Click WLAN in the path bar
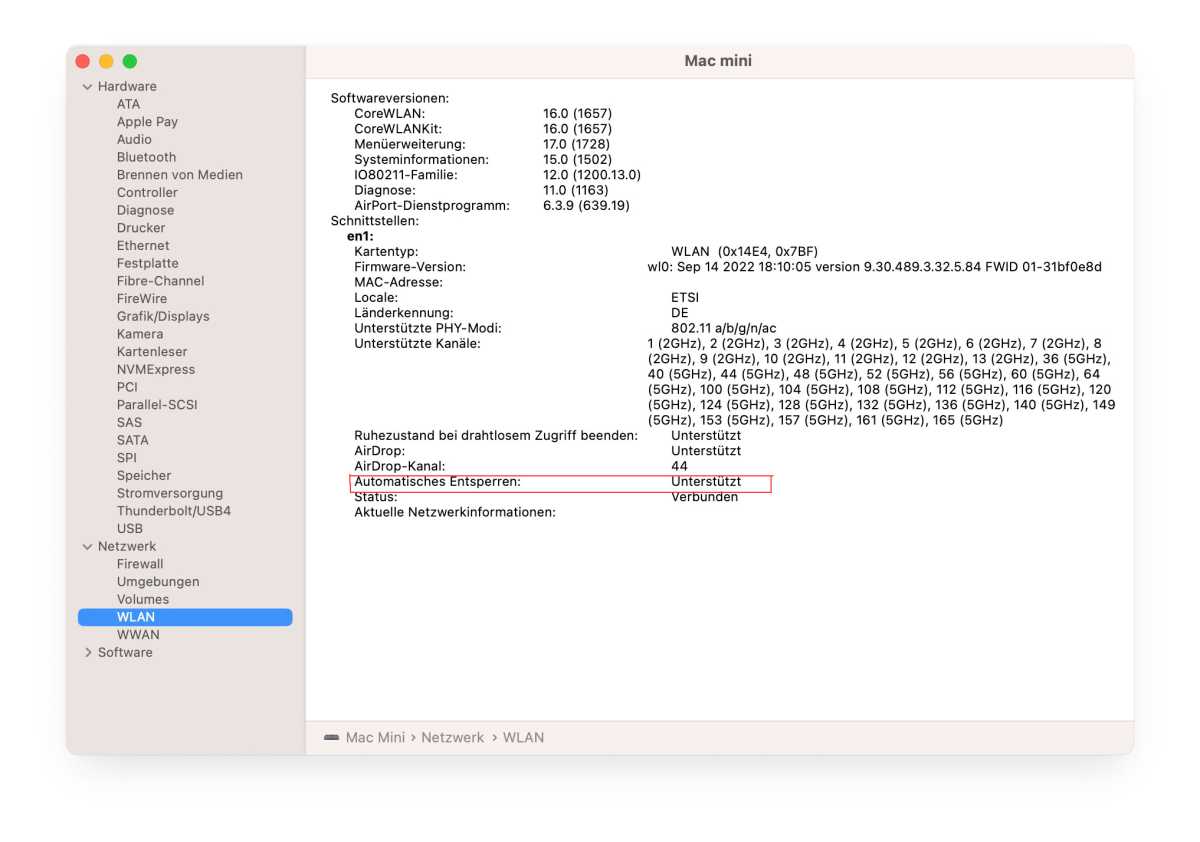Viewport: 1200px width, 842px height. pyautogui.click(x=523, y=738)
